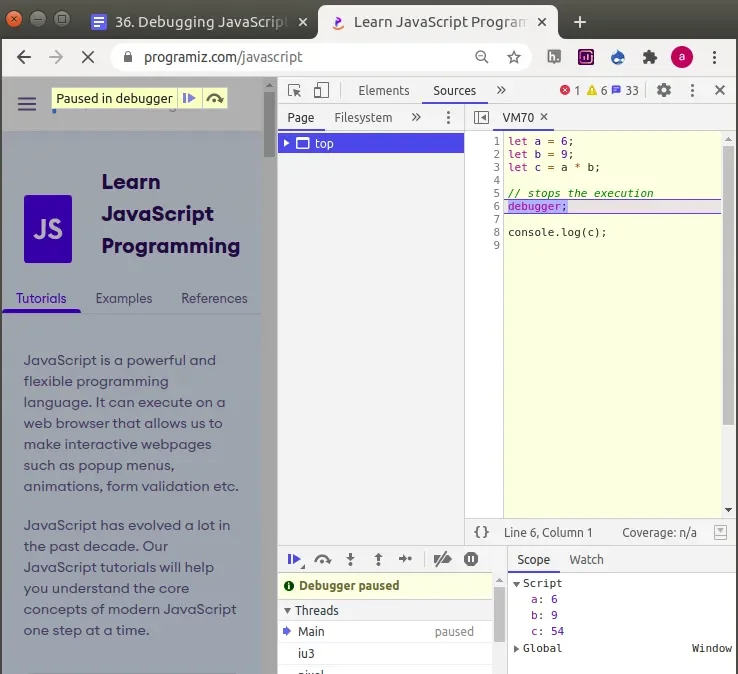
Task: Open the user profile avatar
Action: pos(682,57)
